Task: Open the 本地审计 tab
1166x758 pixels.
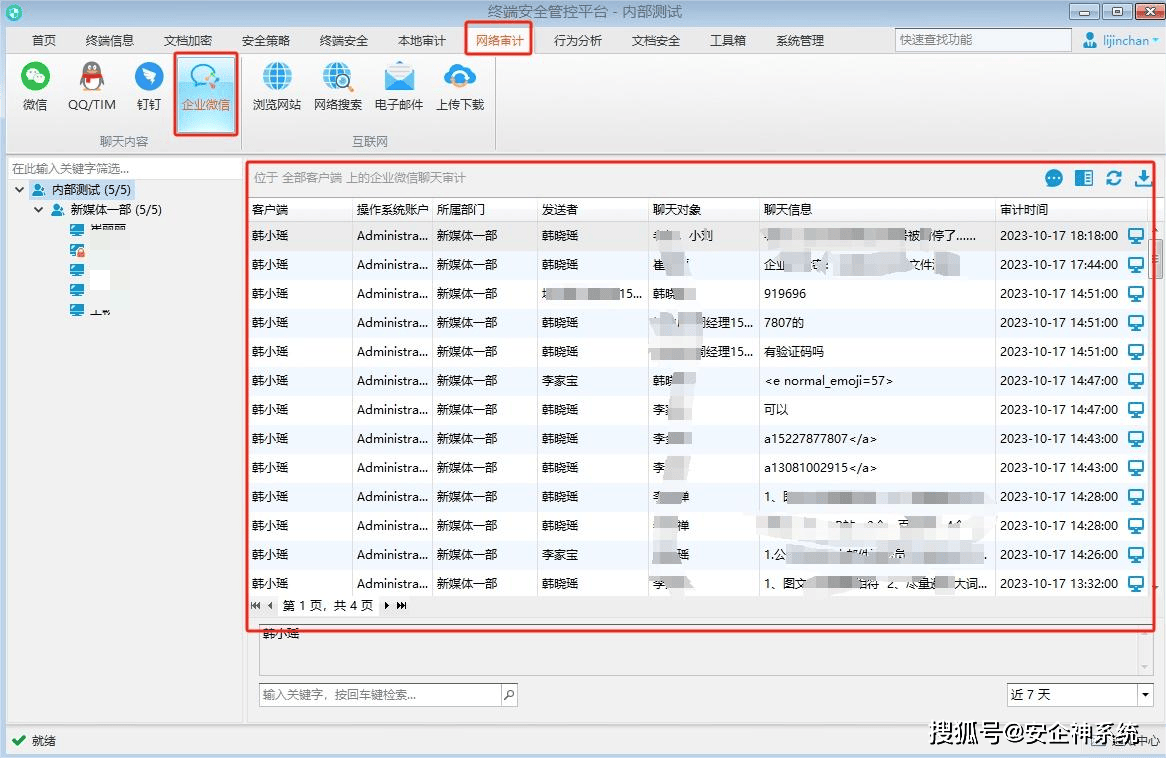Action: pos(422,40)
